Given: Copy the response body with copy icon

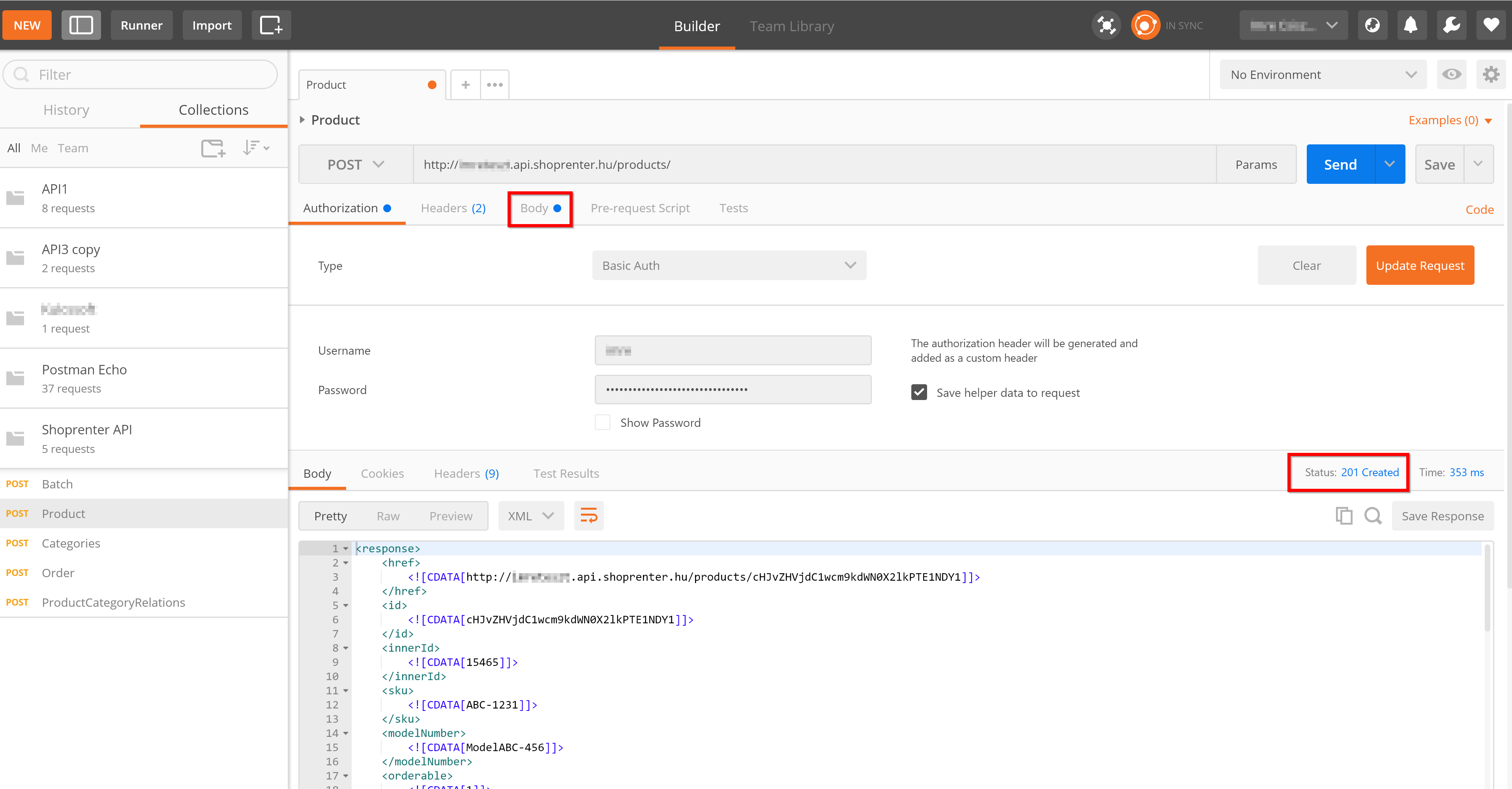Looking at the screenshot, I should coord(1343,516).
